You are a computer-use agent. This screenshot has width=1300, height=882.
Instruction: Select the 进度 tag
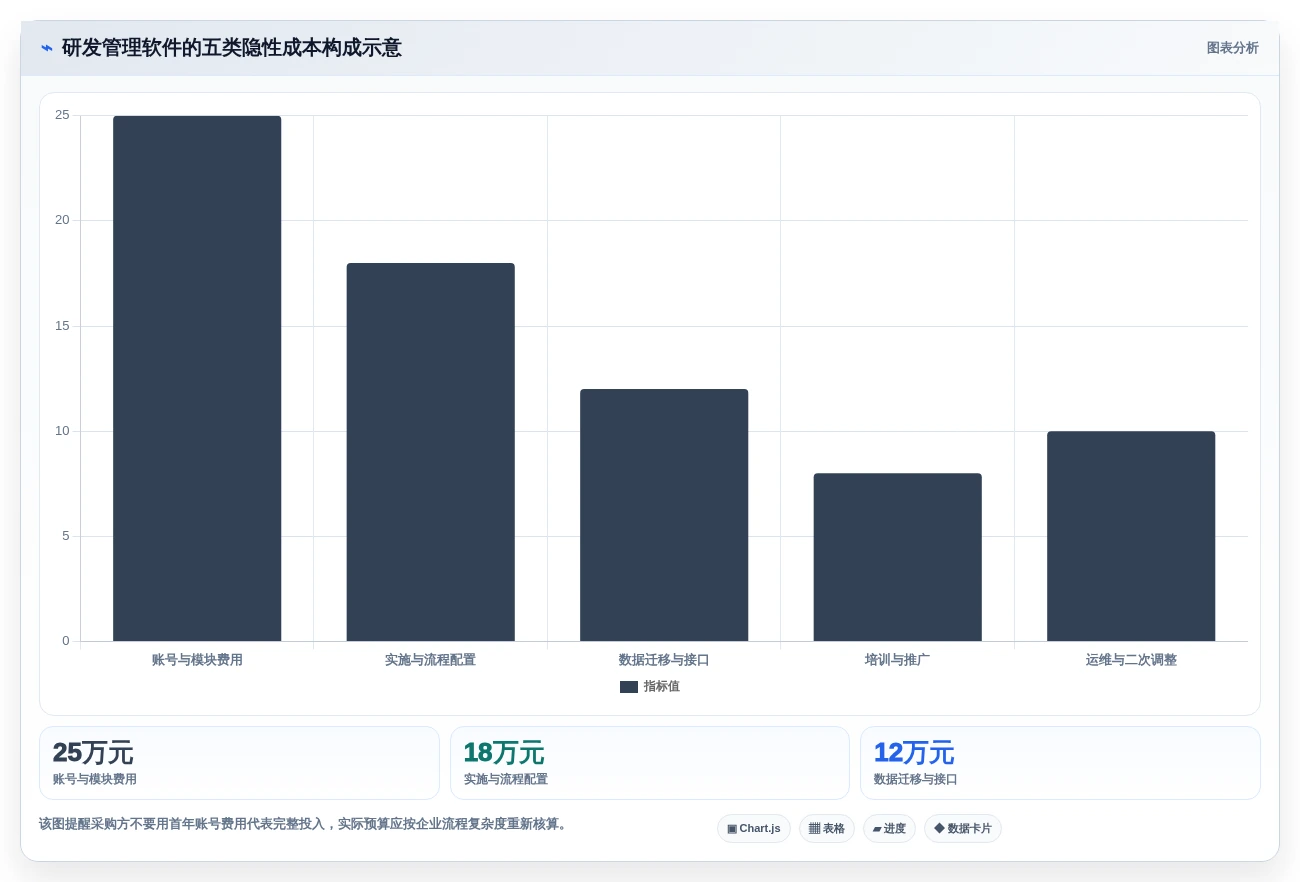(889, 828)
